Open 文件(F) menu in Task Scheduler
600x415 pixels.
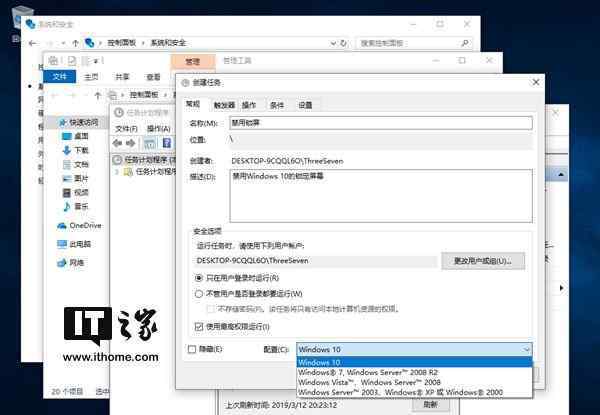[x=126, y=129]
